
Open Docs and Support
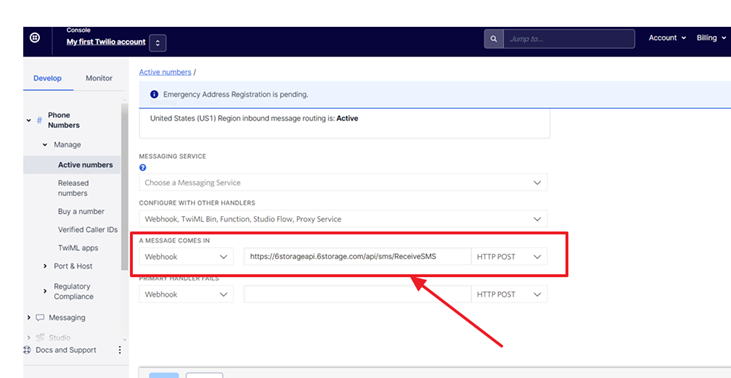click(x=66, y=350)
